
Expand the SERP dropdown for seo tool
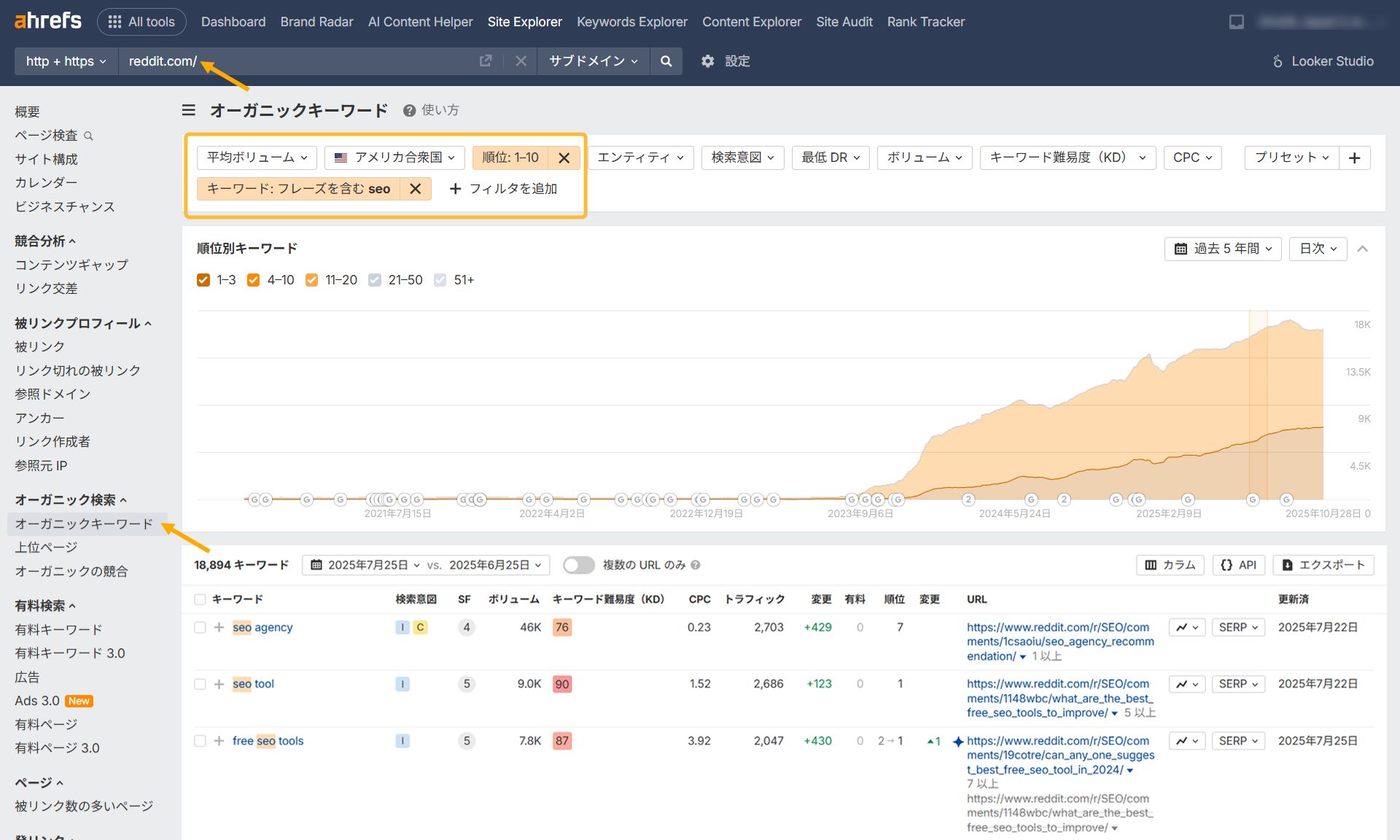pyautogui.click(x=1237, y=684)
